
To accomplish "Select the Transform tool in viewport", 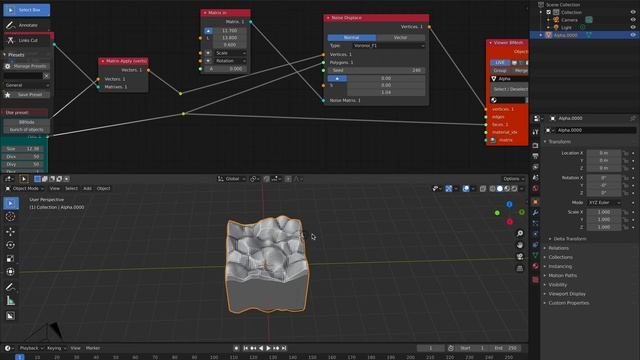I will pos(11,272).
